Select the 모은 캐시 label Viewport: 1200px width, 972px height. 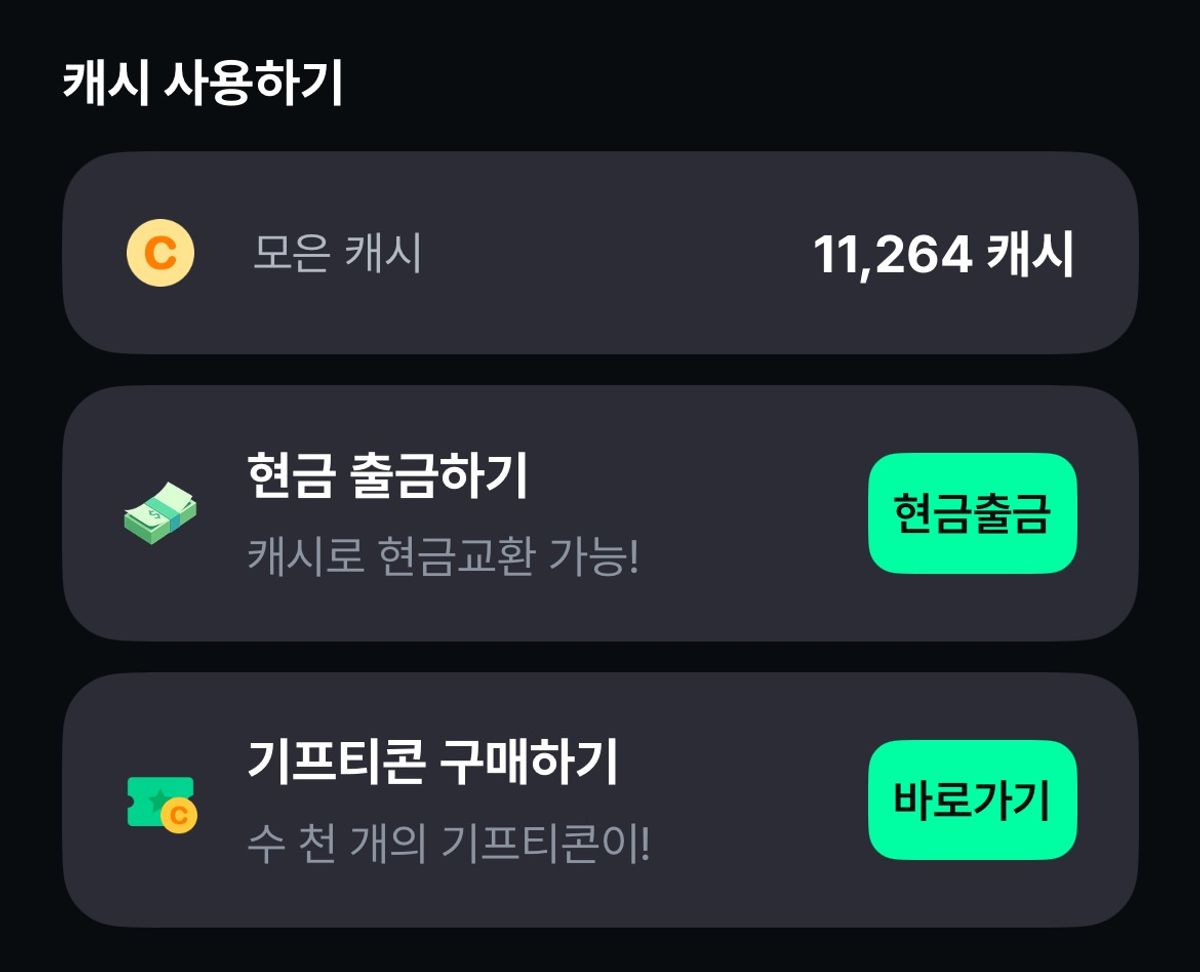[x=337, y=254]
